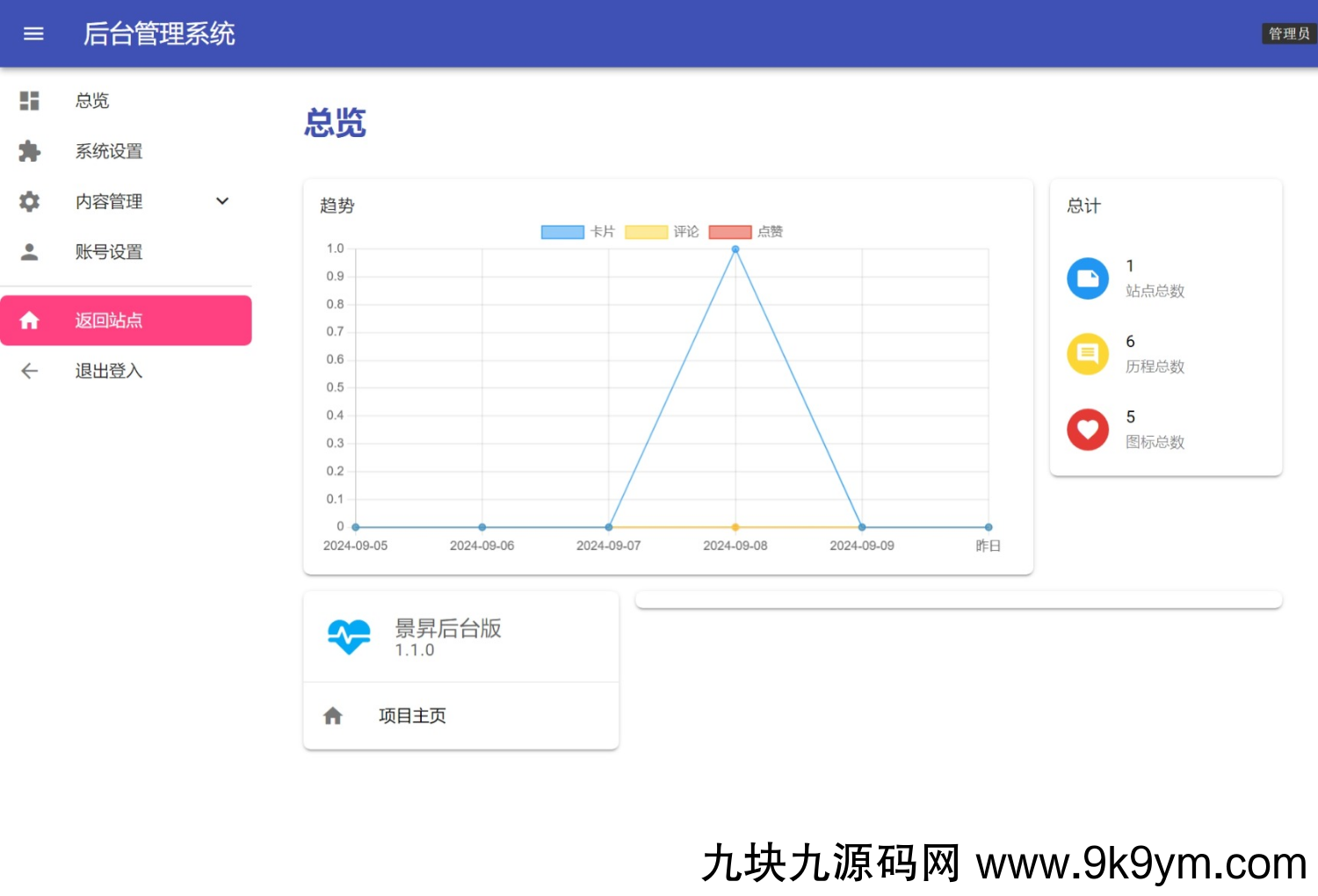
Task: Select the 账号设置 menu item
Action: click(x=109, y=252)
